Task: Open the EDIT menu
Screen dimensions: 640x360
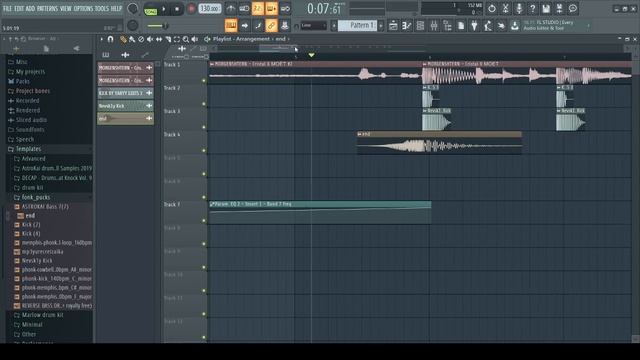Action: pyautogui.click(x=19, y=9)
